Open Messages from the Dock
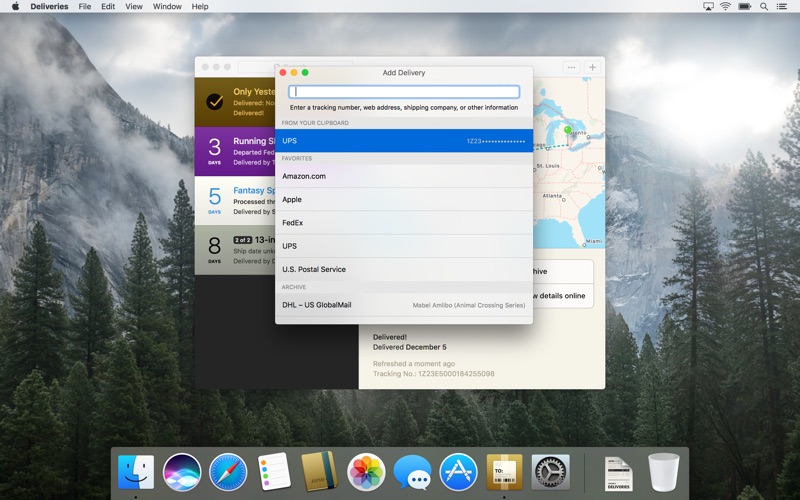The width and height of the screenshot is (800, 500). pos(412,472)
